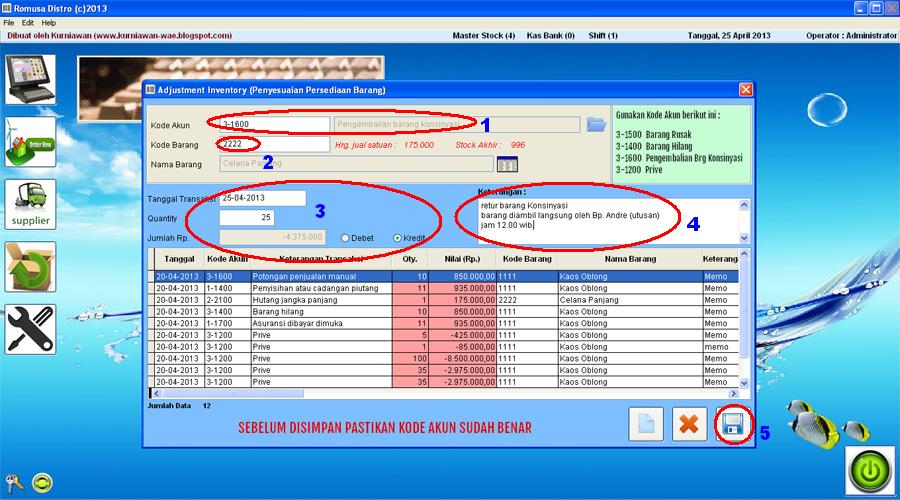This screenshot has width=900, height=500.
Task: Click the Keterangan scroll down arrow
Action: [x=744, y=238]
